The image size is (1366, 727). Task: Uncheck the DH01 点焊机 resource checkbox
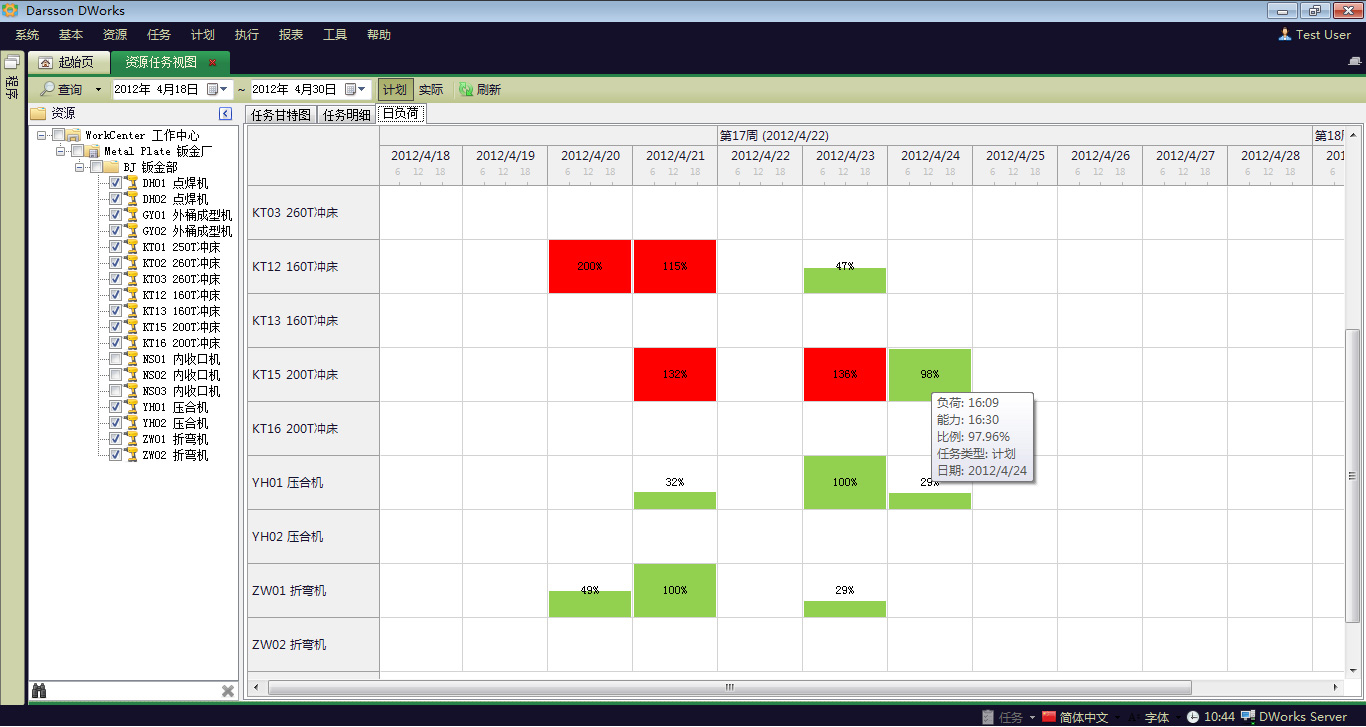pyautogui.click(x=115, y=182)
